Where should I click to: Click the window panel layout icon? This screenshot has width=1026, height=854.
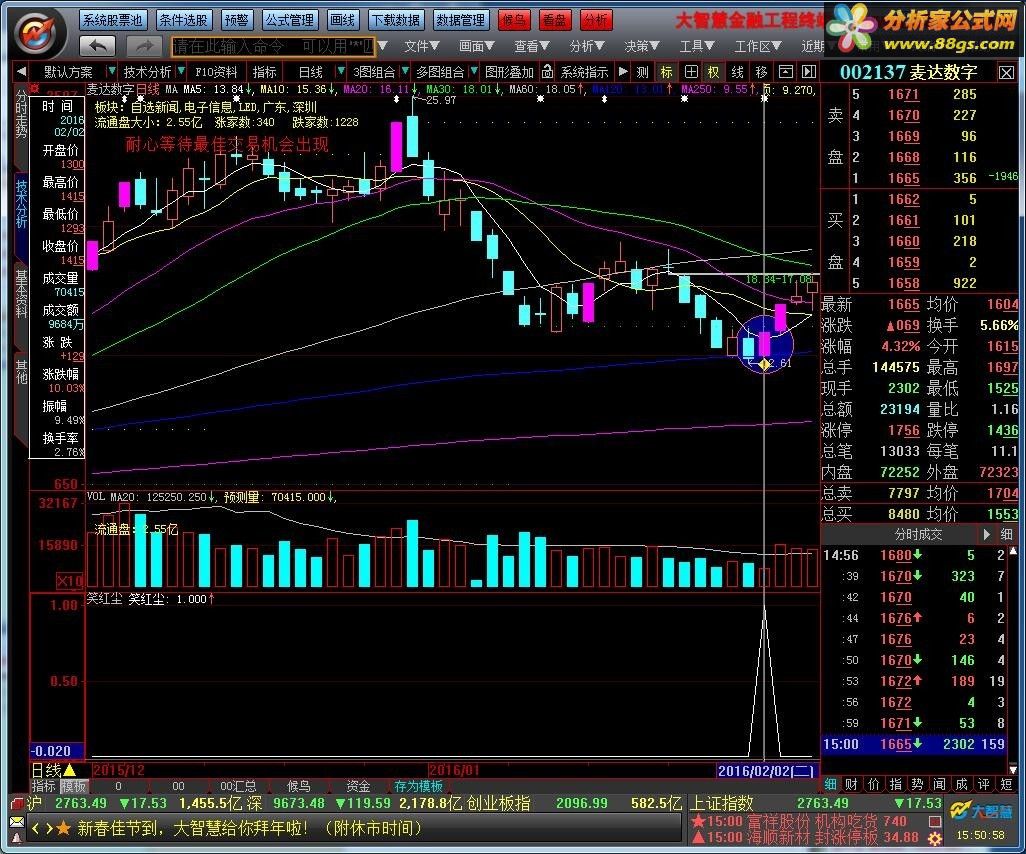(786, 72)
